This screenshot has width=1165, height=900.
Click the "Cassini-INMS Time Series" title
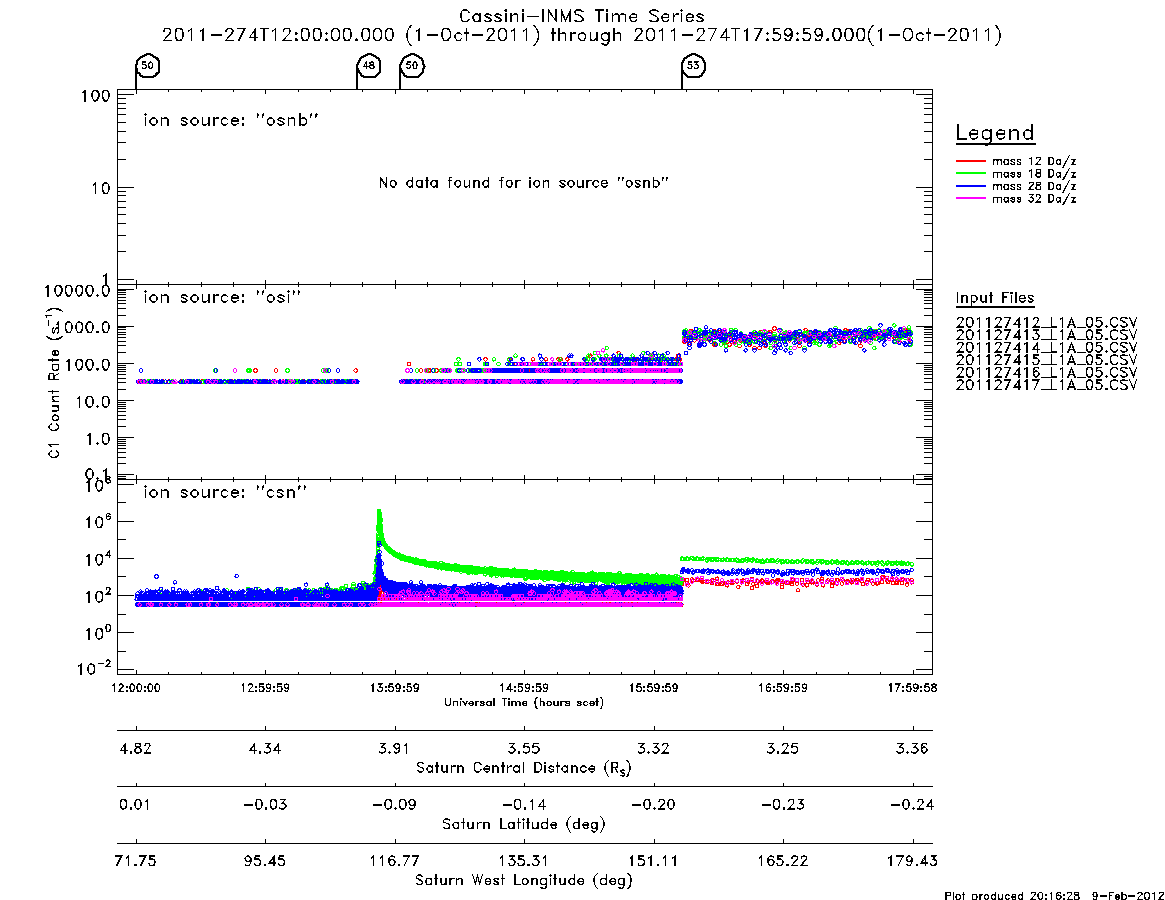[x=582, y=16]
